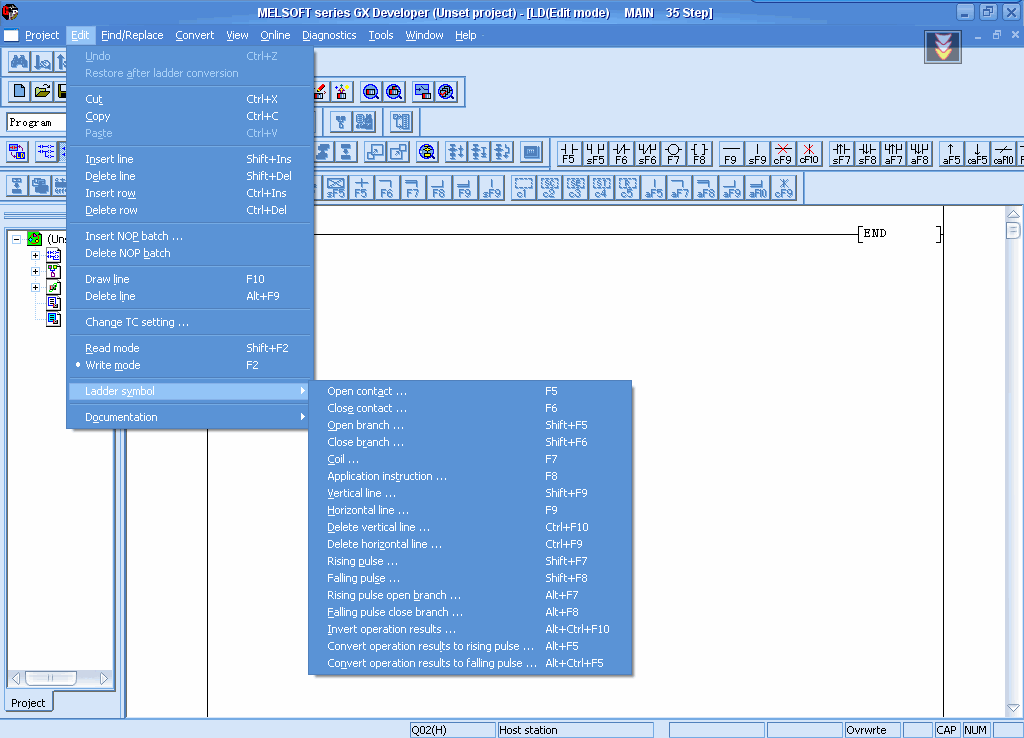Click the c1 SFC symbol toolbar icon
Screen dimensions: 1024x738
tap(523, 188)
